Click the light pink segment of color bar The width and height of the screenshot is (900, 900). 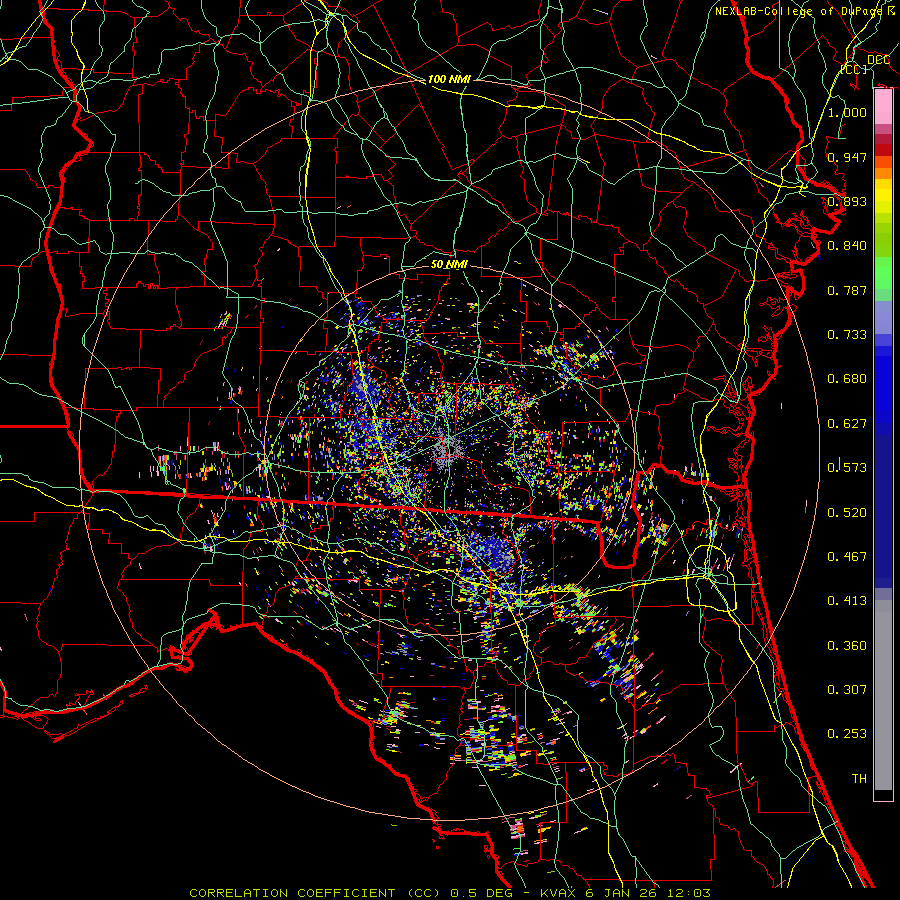(883, 107)
